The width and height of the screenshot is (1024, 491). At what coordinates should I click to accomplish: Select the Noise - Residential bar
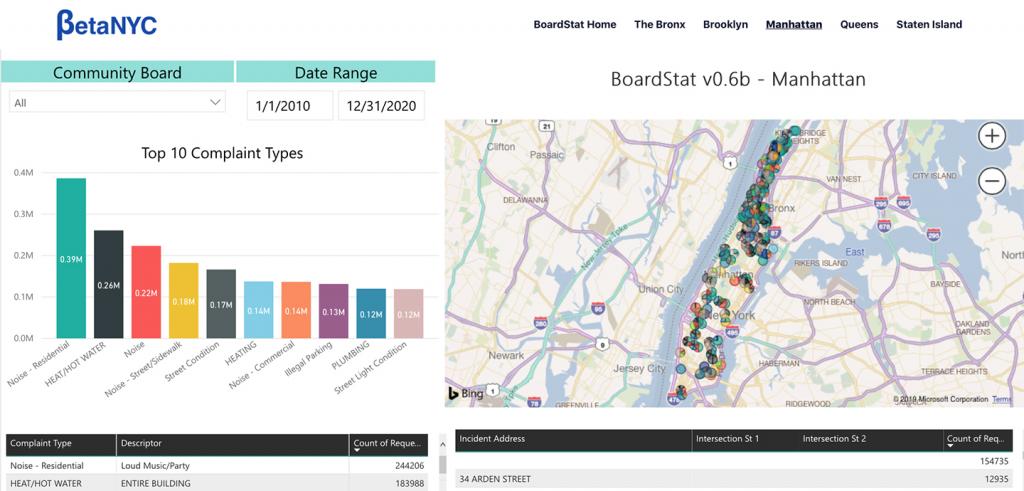(x=71, y=258)
